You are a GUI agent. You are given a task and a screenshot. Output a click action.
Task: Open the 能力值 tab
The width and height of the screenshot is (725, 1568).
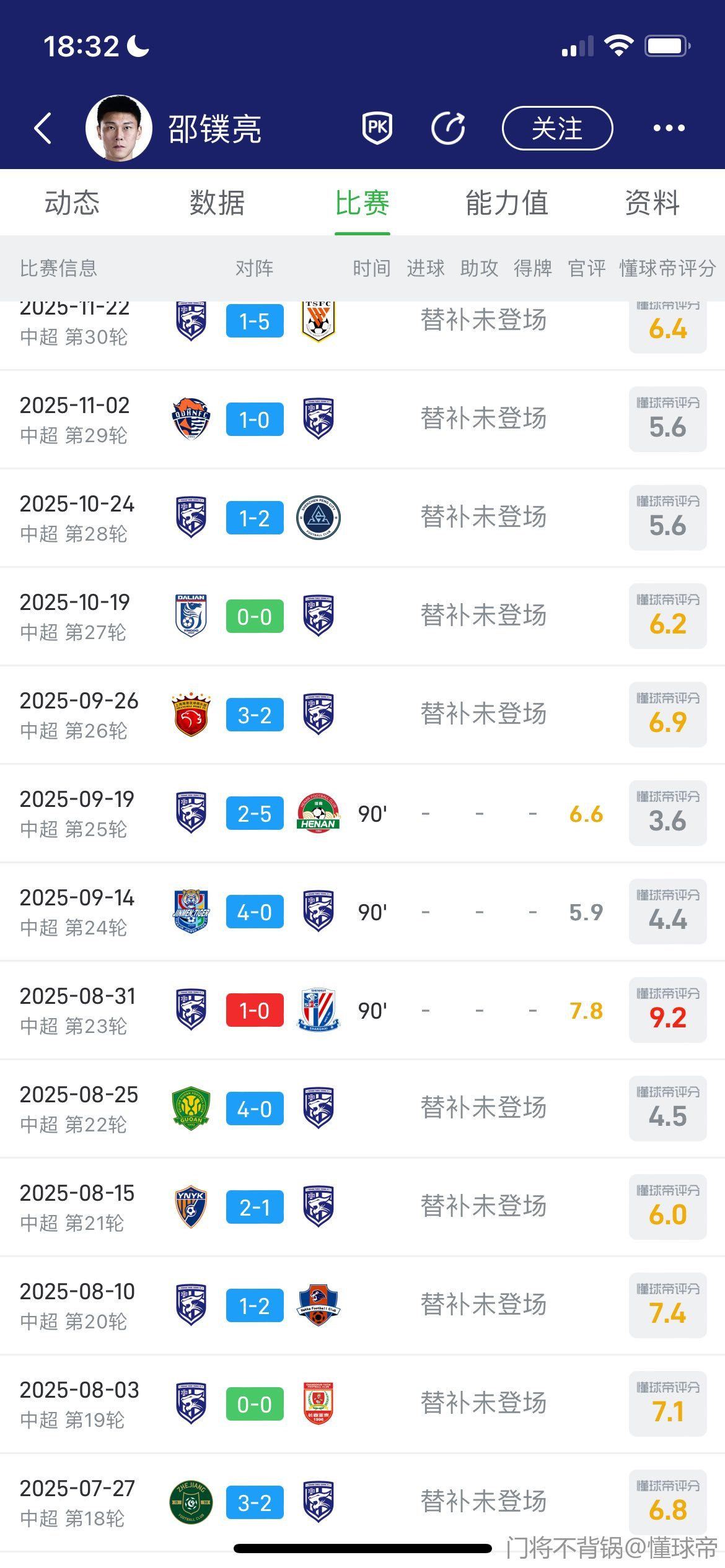point(507,203)
